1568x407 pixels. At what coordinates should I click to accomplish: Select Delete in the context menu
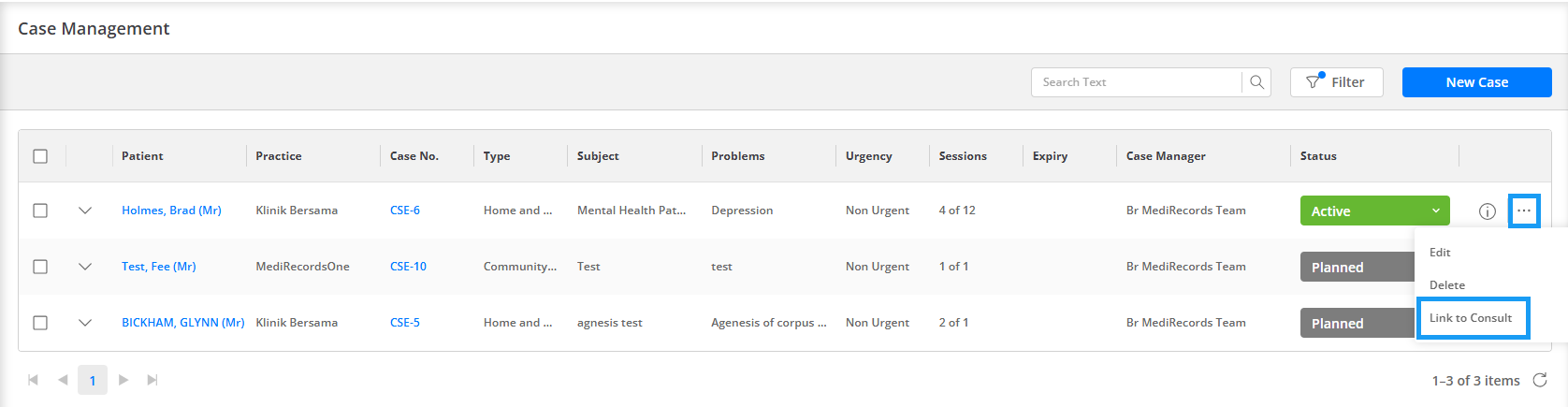1447,285
